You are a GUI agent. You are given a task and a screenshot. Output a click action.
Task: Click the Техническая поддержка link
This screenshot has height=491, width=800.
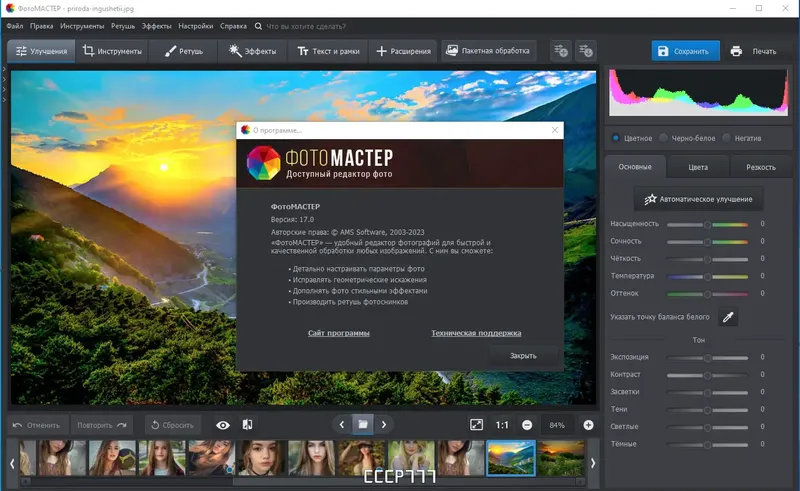pos(476,333)
